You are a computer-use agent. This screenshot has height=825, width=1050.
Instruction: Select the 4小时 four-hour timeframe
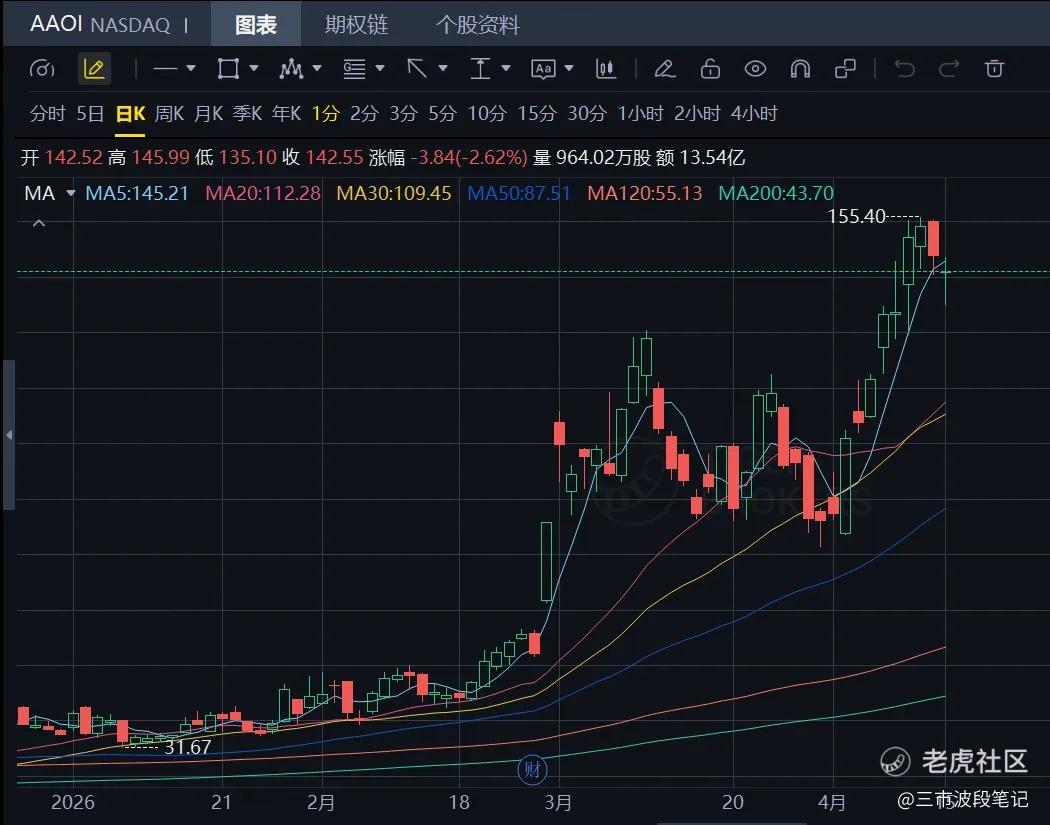754,113
